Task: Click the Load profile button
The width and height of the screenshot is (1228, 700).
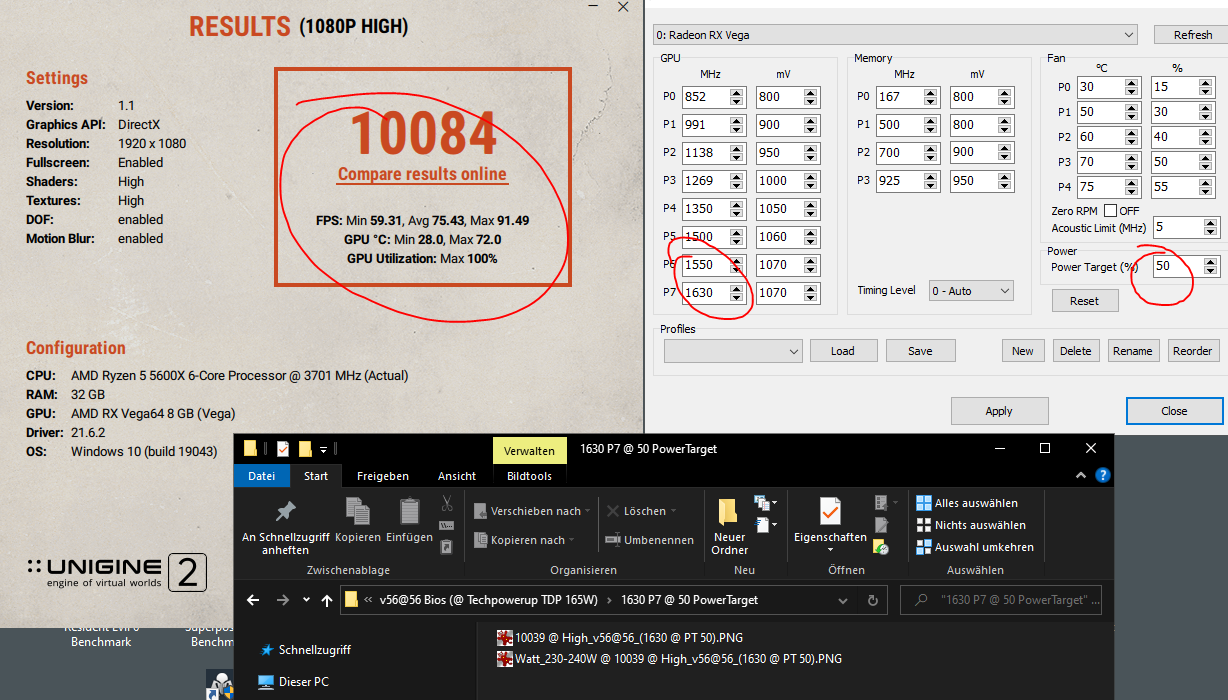Action: (842, 351)
